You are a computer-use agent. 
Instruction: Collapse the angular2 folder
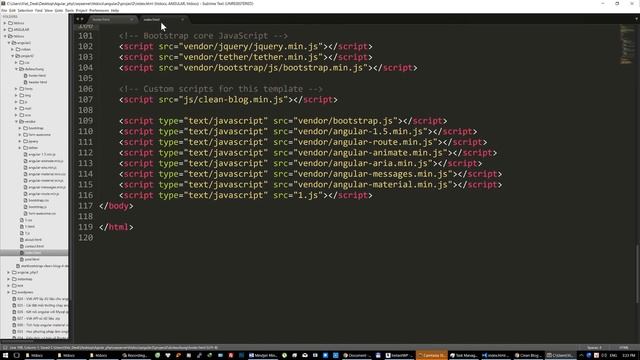pyautogui.click(x=9, y=42)
